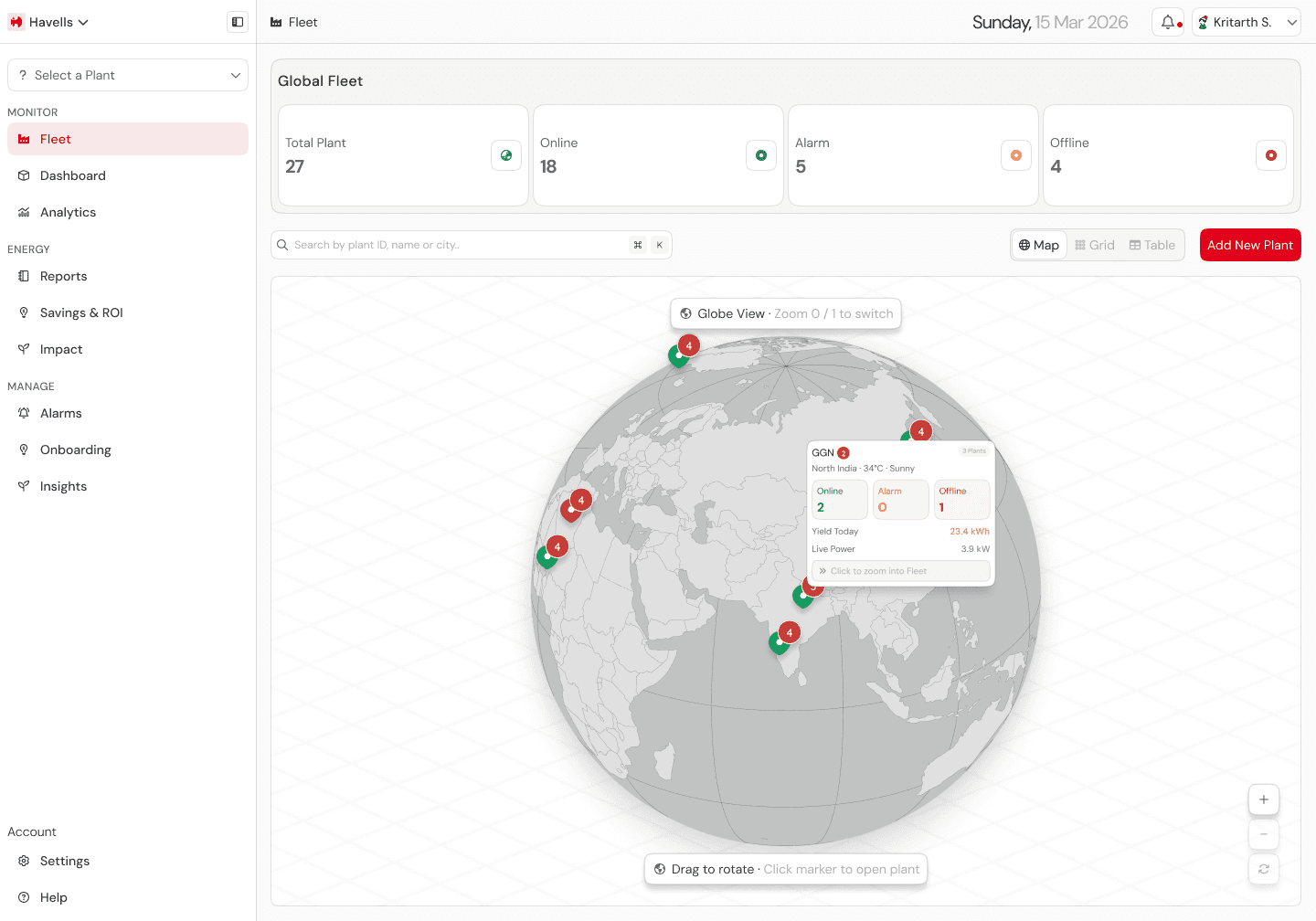
Task: Click the Offline status red icon
Action: (1271, 155)
